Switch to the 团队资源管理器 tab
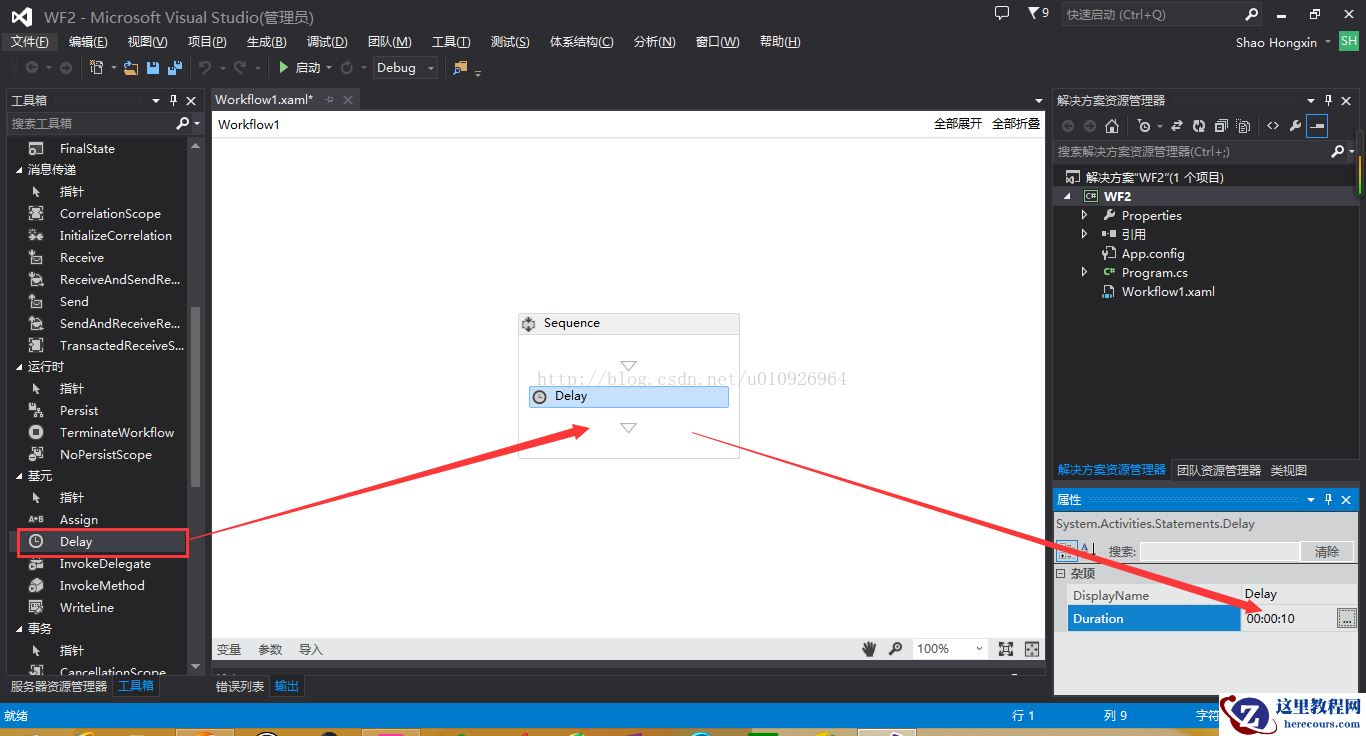Image resolution: width=1366 pixels, height=736 pixels. click(x=1218, y=470)
